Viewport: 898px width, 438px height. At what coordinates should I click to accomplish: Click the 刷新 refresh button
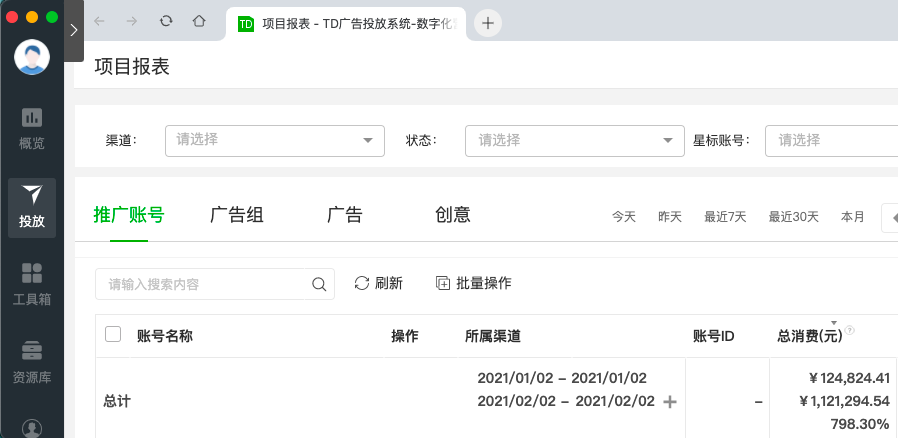[379, 283]
